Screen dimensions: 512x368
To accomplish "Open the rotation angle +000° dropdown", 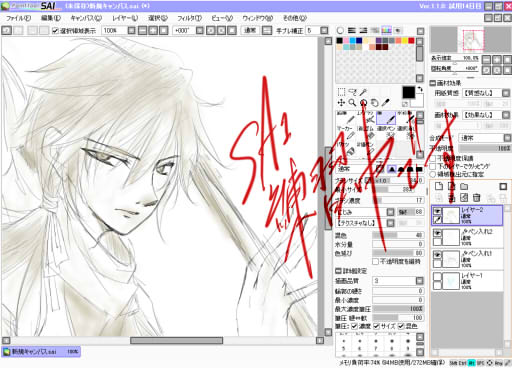I will 199,31.
